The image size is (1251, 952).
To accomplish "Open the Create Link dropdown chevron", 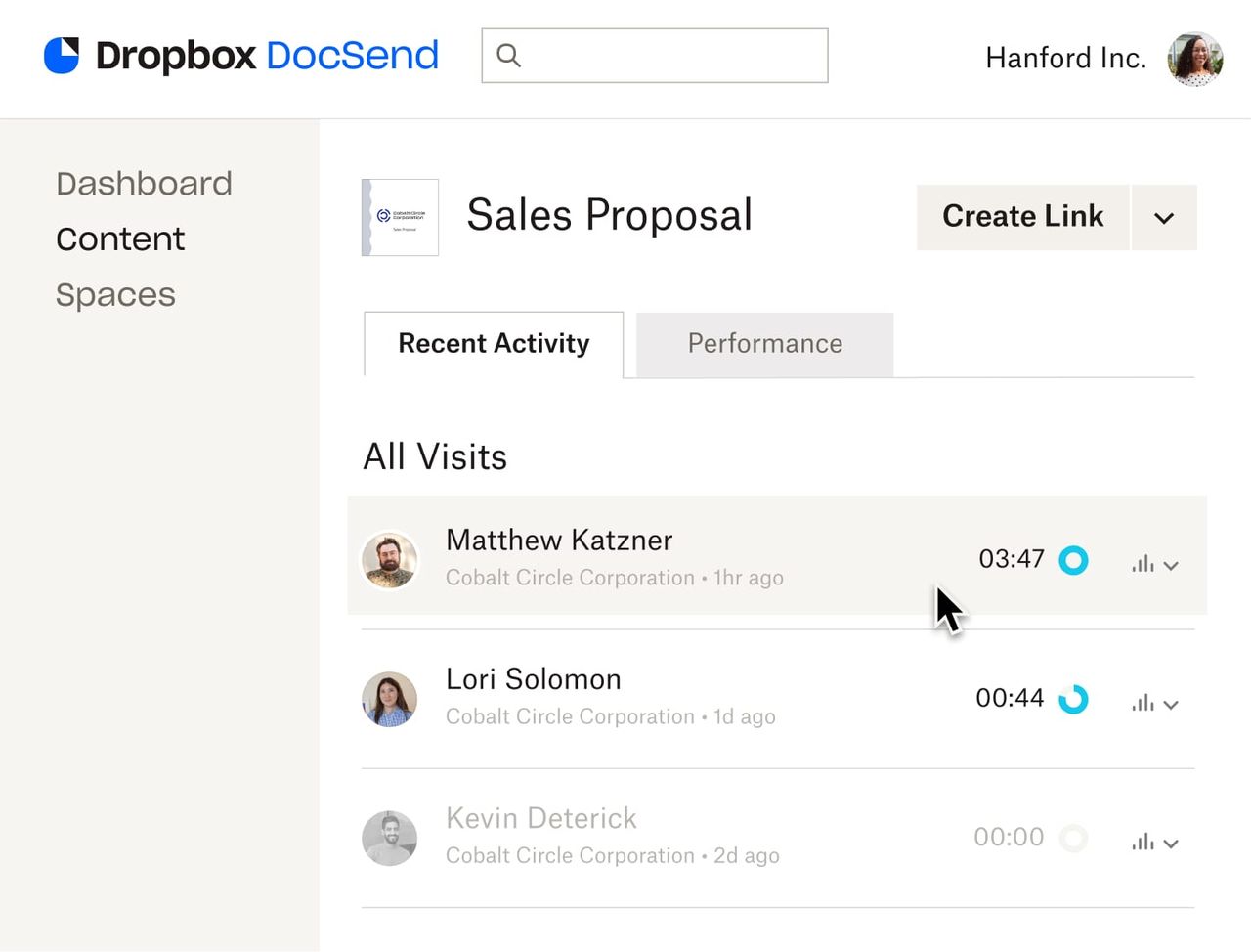I will coord(1163,217).
